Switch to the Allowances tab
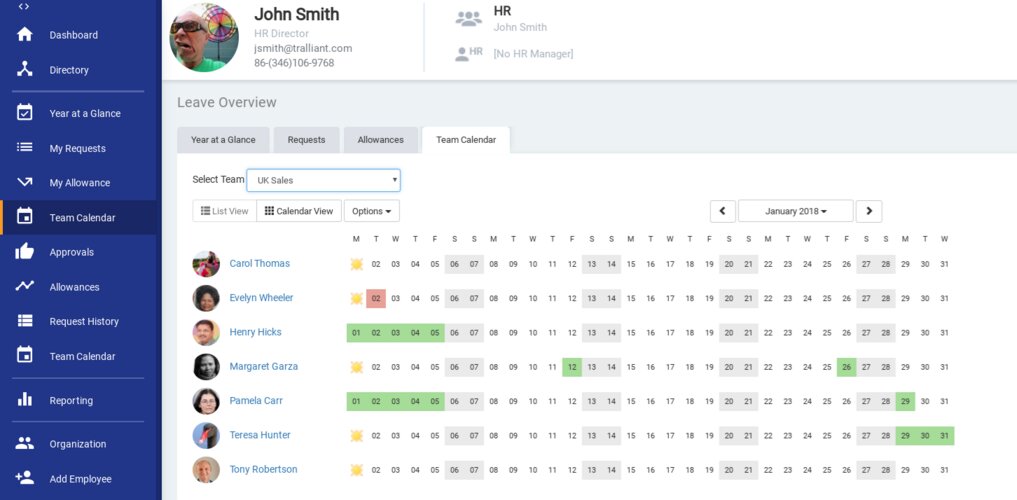 click(x=380, y=140)
